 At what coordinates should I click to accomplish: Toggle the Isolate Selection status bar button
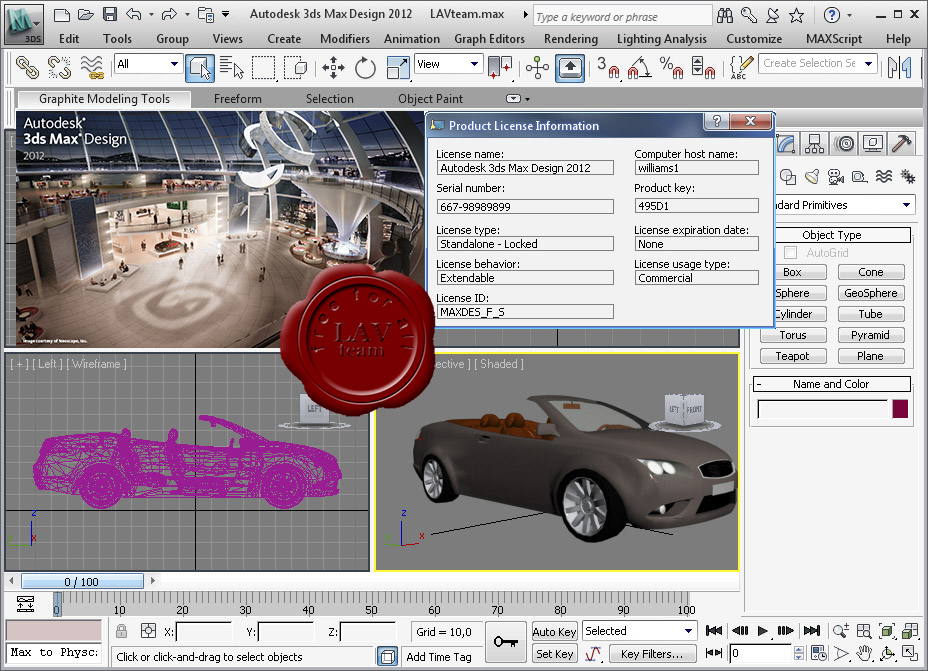pos(388,656)
